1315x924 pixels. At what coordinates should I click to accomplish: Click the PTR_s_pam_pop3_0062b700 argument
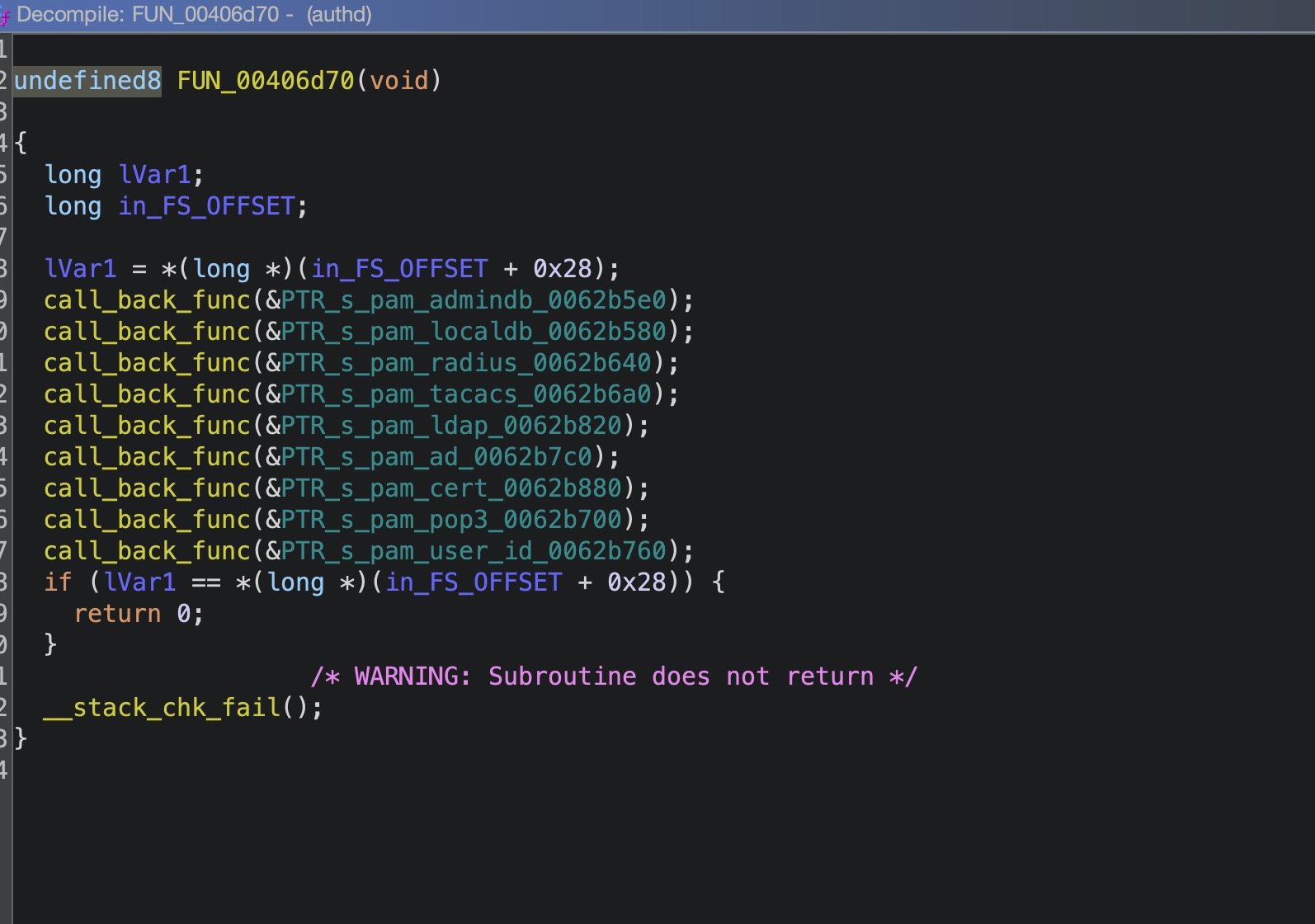tap(451, 520)
